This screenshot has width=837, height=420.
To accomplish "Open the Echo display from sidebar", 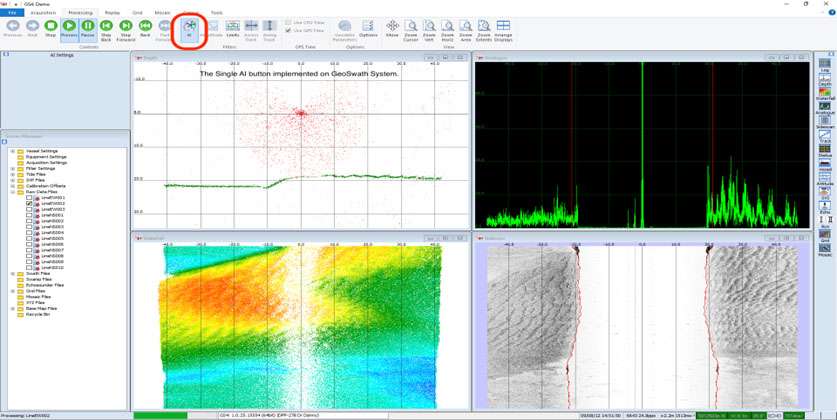I will (x=825, y=207).
